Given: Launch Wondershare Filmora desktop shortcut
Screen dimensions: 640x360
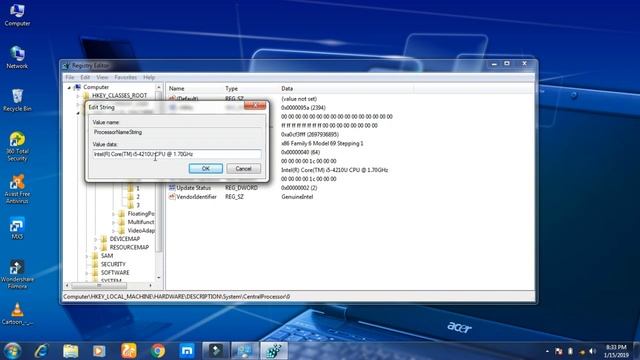Looking at the screenshot, I should click(17, 274).
